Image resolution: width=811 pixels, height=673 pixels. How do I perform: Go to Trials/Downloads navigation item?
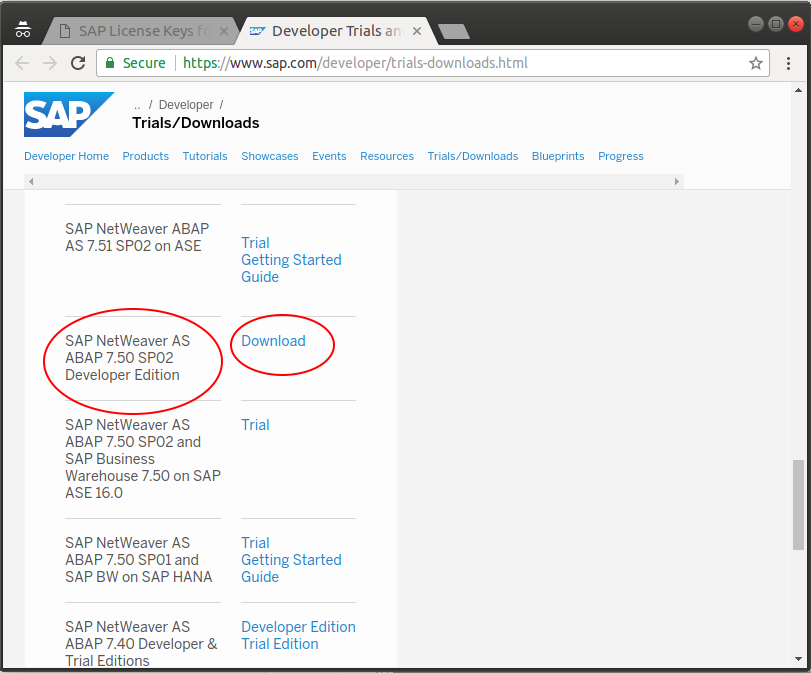tap(473, 156)
